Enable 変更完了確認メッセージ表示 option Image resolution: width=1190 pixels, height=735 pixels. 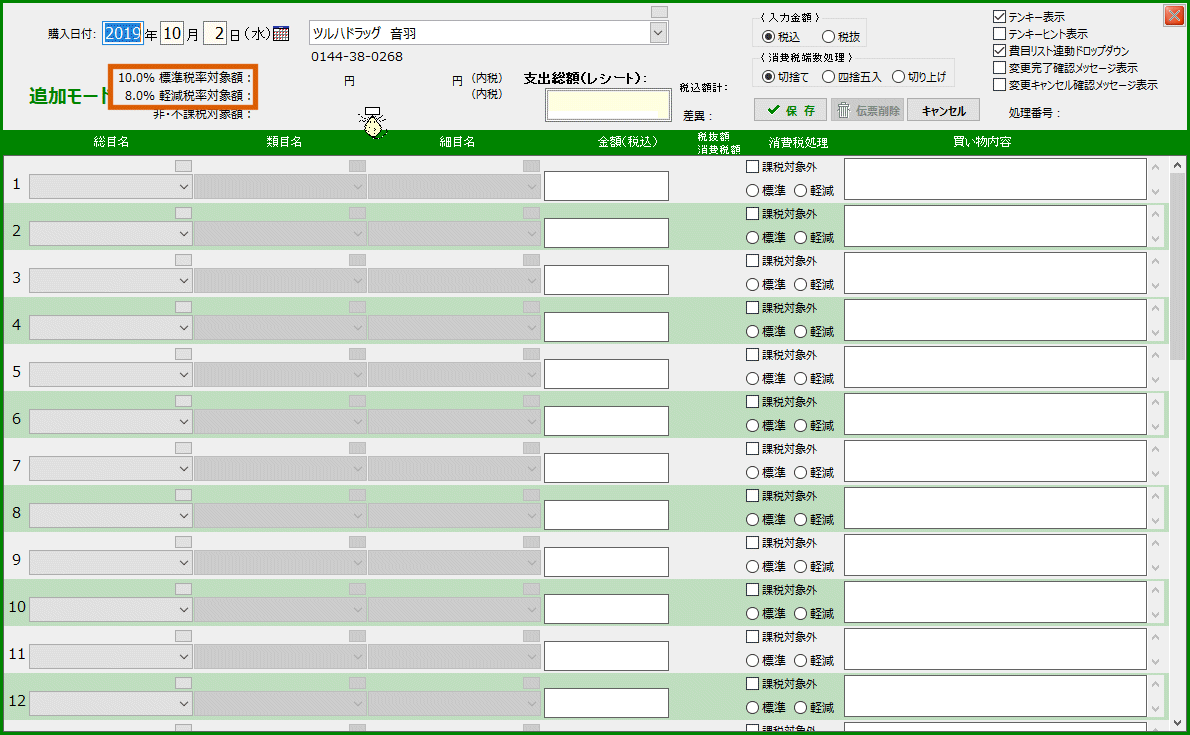click(x=997, y=66)
